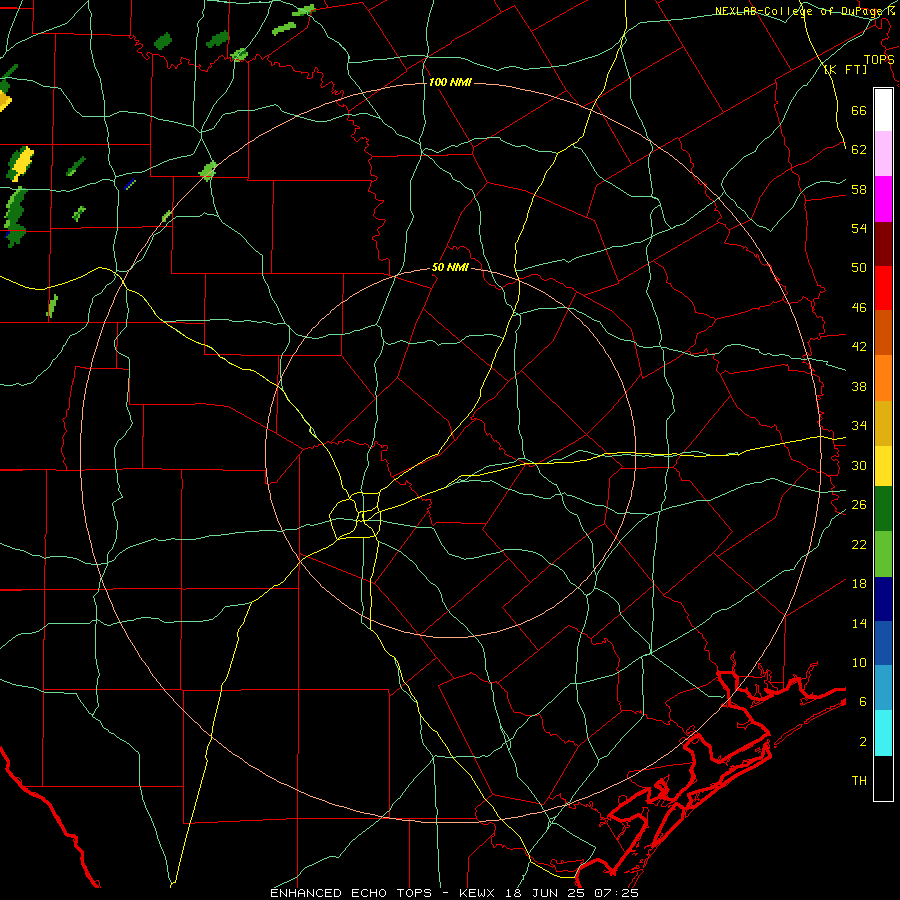
Task: Click the '100 NMI' range ring label
Action: 450,83
